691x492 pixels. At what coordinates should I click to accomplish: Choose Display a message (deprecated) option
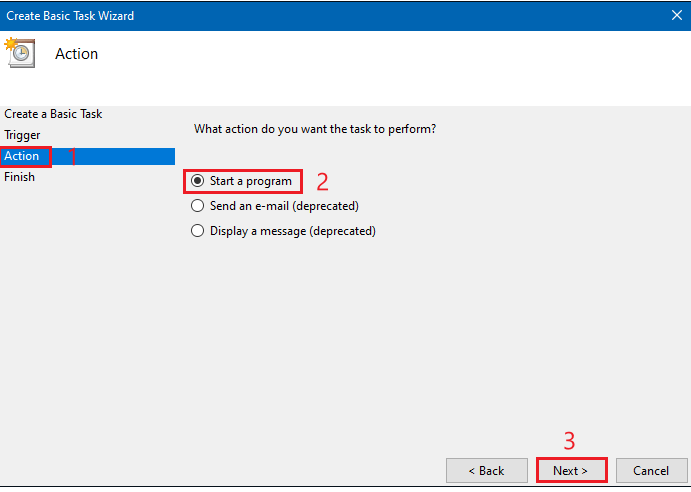point(283,231)
